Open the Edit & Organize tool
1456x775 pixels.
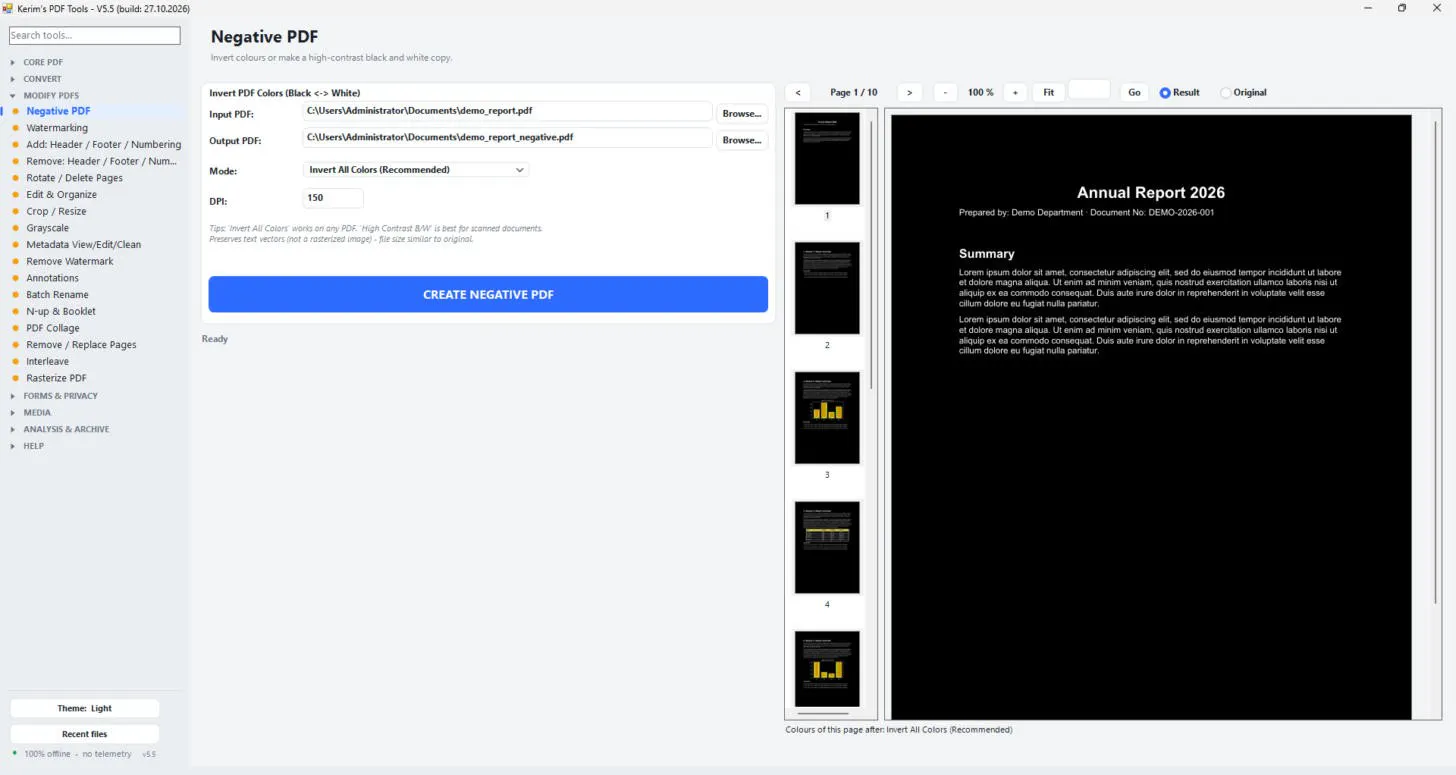coord(61,195)
